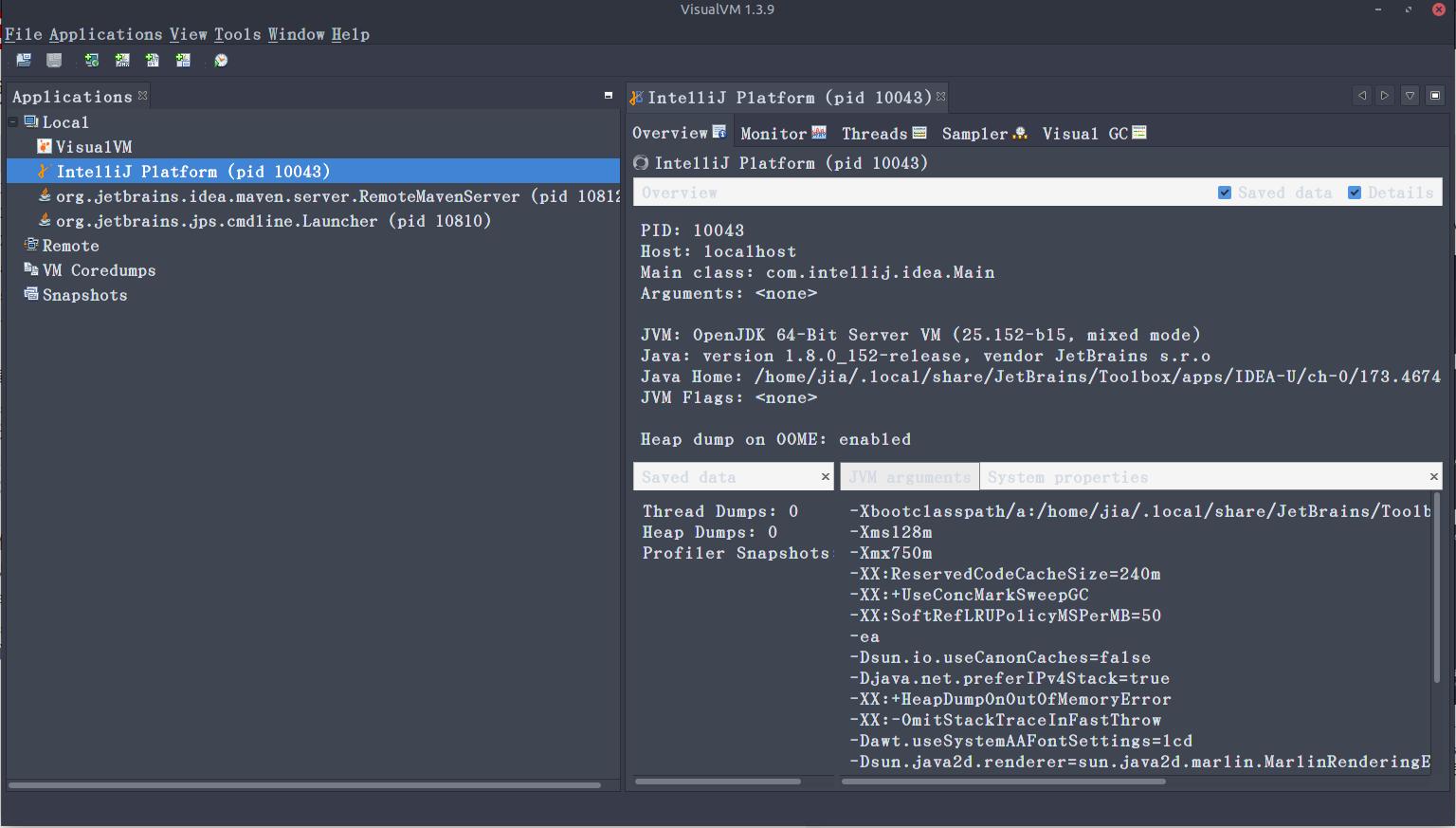Screen dimensions: 1456x828
Task: Switch to the Threads tab
Action: 883,134
